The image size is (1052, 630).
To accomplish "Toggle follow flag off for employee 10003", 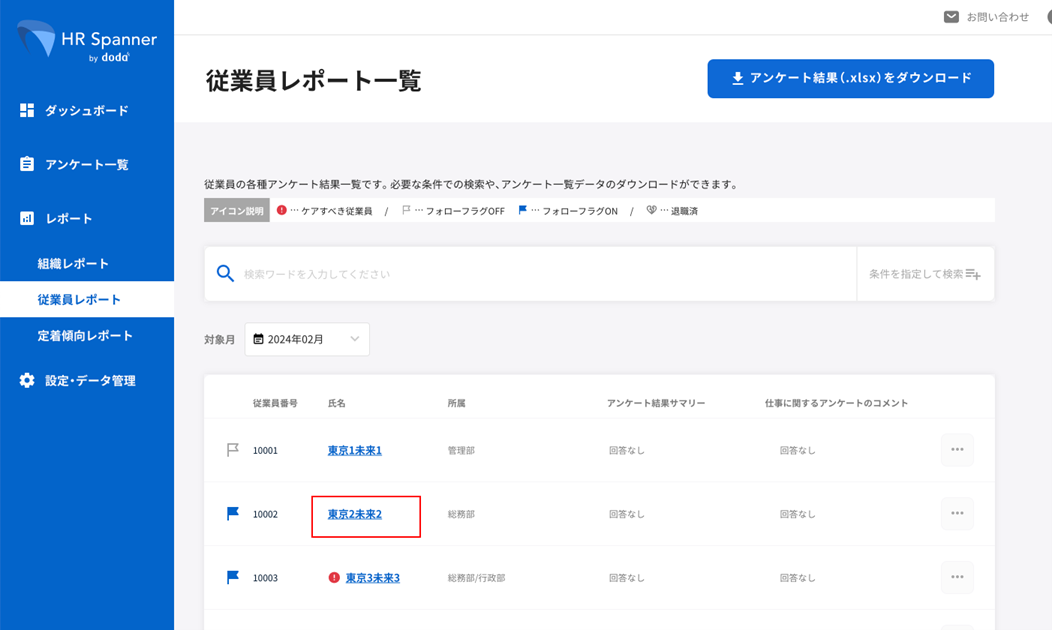I will (x=233, y=578).
